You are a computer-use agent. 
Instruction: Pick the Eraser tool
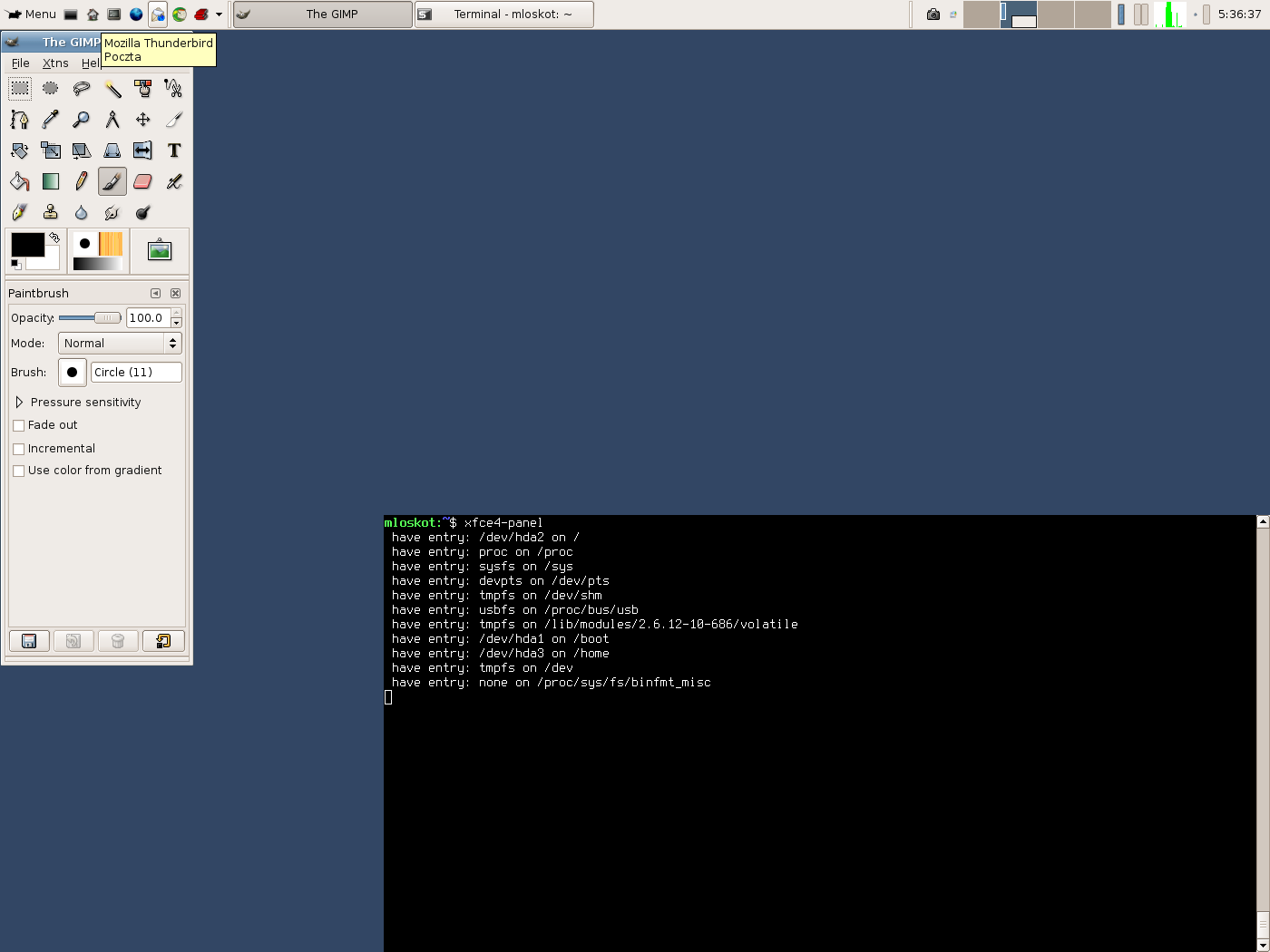tap(142, 181)
